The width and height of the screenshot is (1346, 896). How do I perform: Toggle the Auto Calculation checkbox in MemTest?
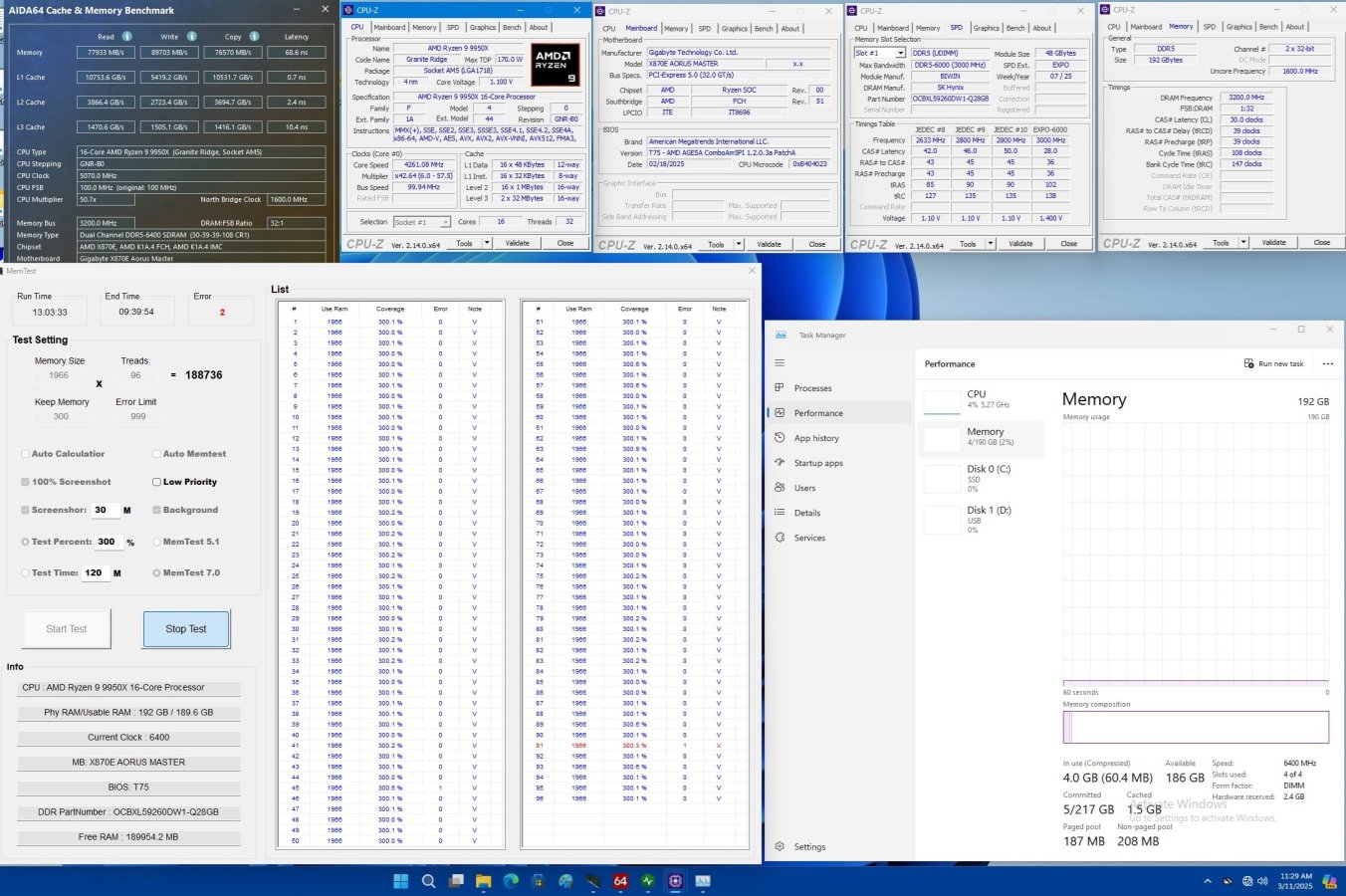25,454
